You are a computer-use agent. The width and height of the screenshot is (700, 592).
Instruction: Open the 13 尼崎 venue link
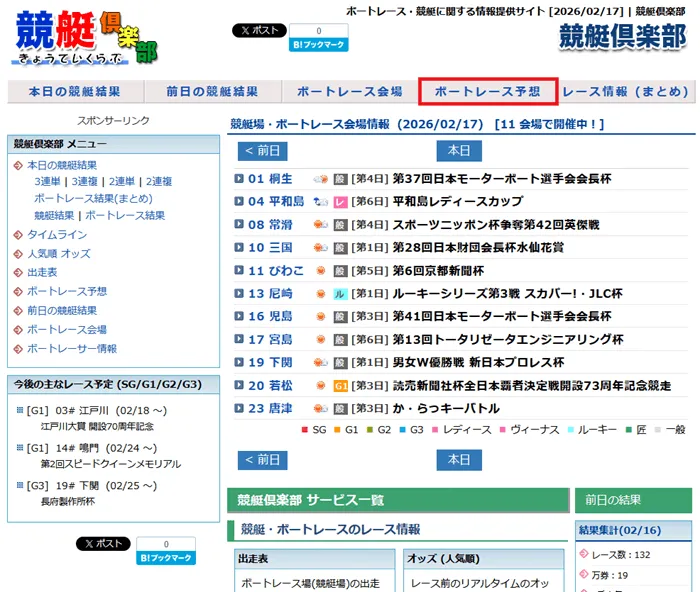pyautogui.click(x=270, y=294)
